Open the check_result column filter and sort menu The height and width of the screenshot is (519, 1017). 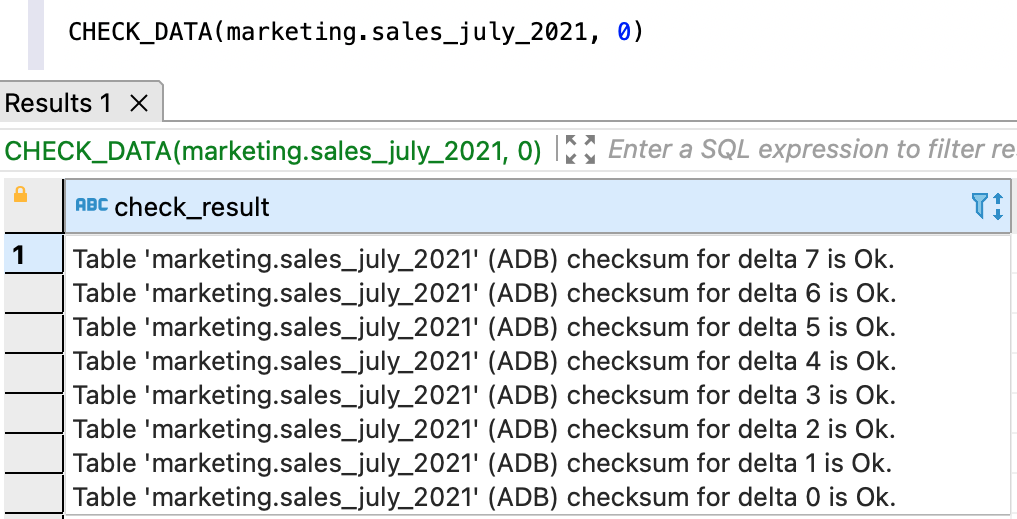(x=987, y=207)
